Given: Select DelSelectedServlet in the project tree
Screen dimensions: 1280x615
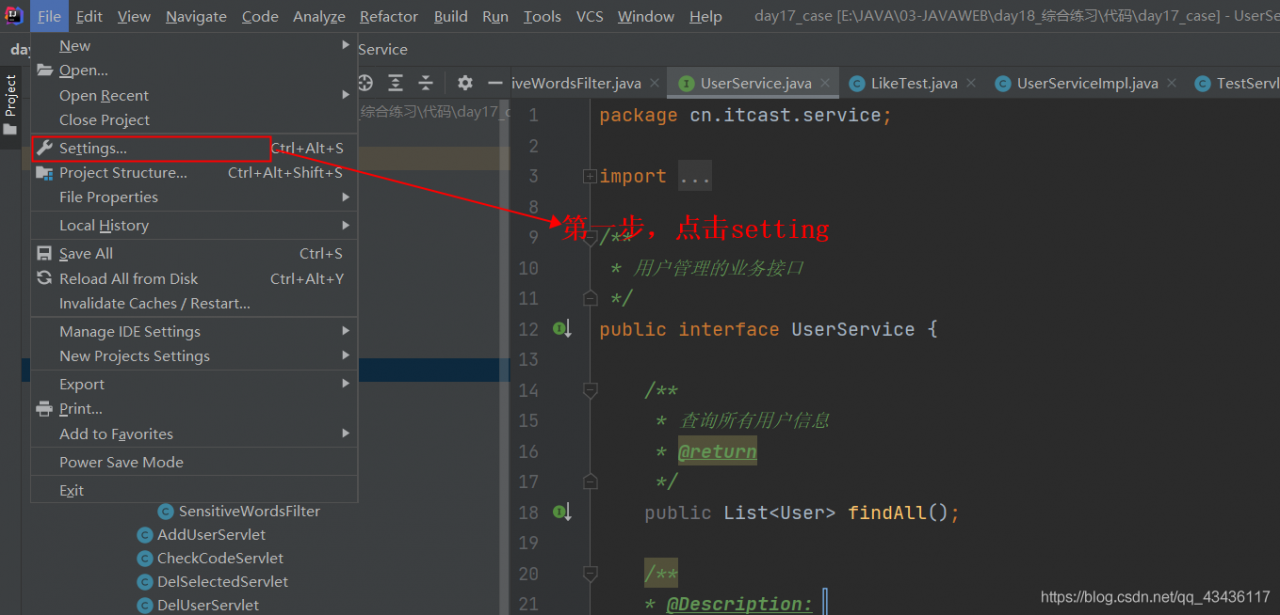Looking at the screenshot, I should (222, 581).
